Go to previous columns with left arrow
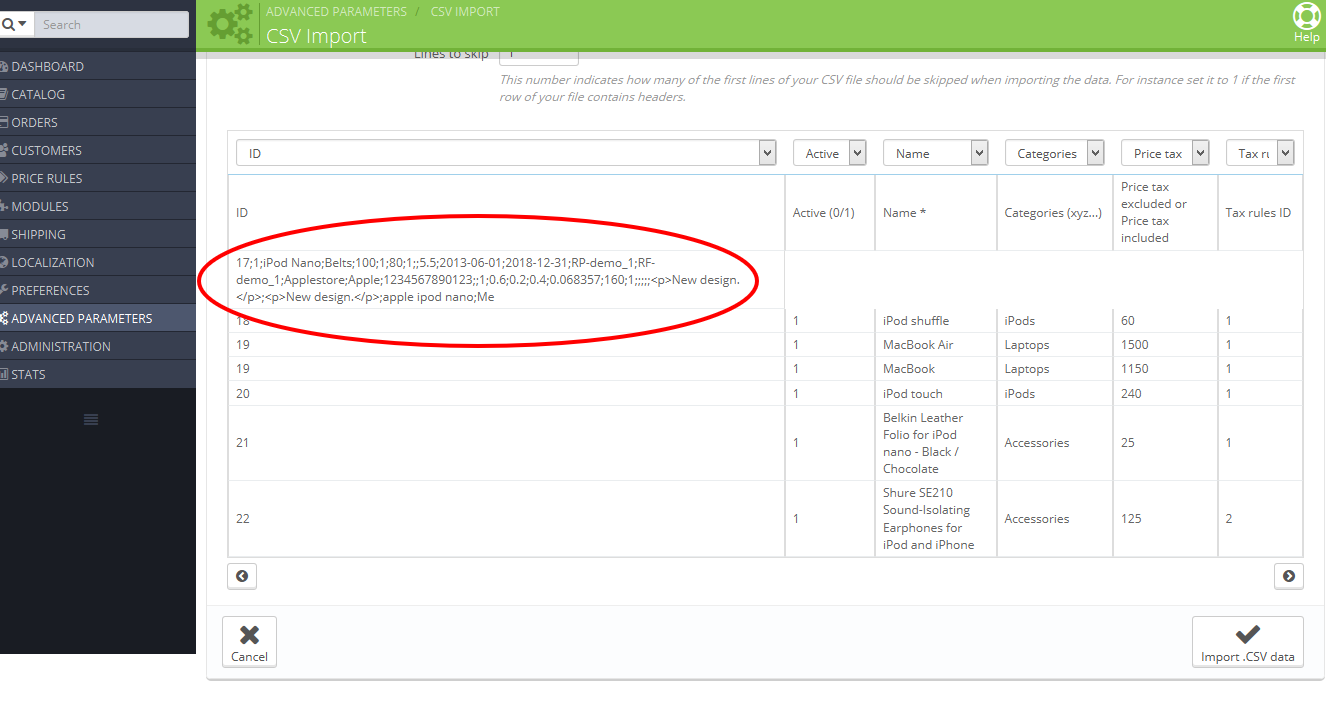1326x706 pixels. [242, 576]
